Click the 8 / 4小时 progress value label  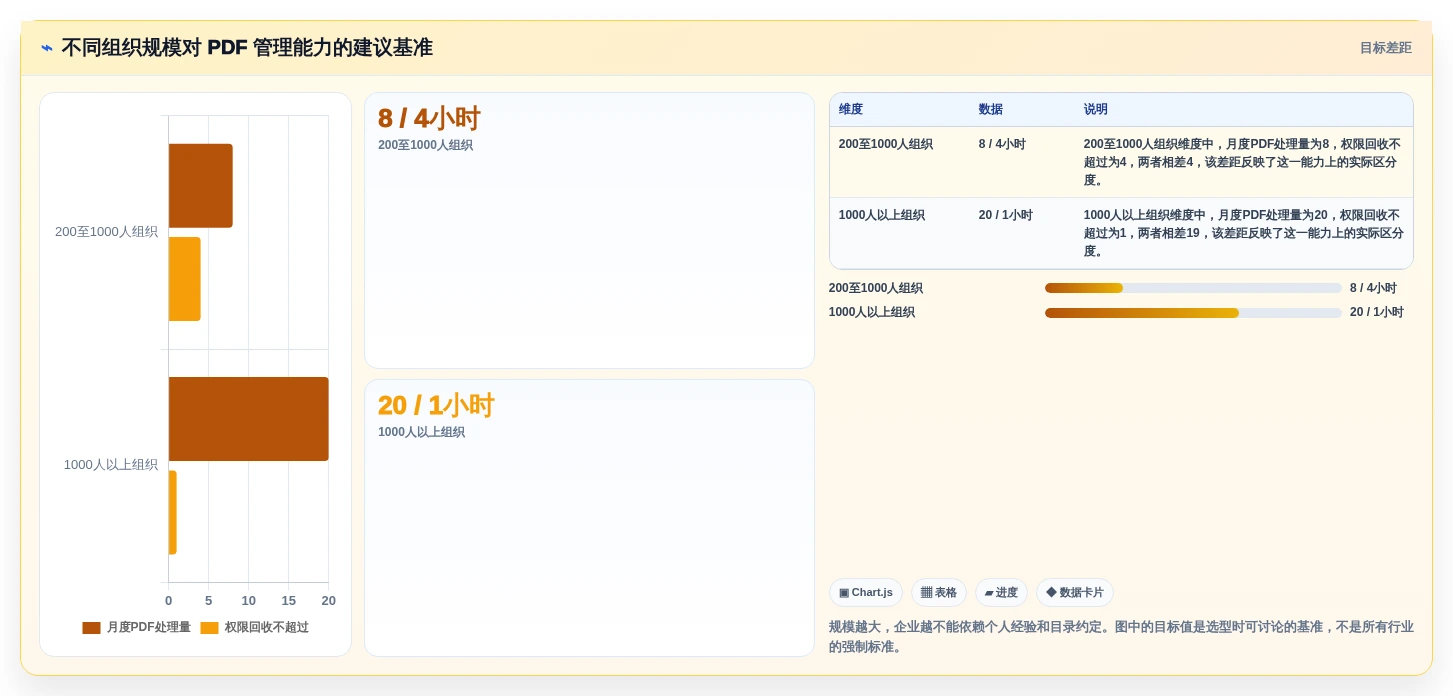(x=1373, y=288)
